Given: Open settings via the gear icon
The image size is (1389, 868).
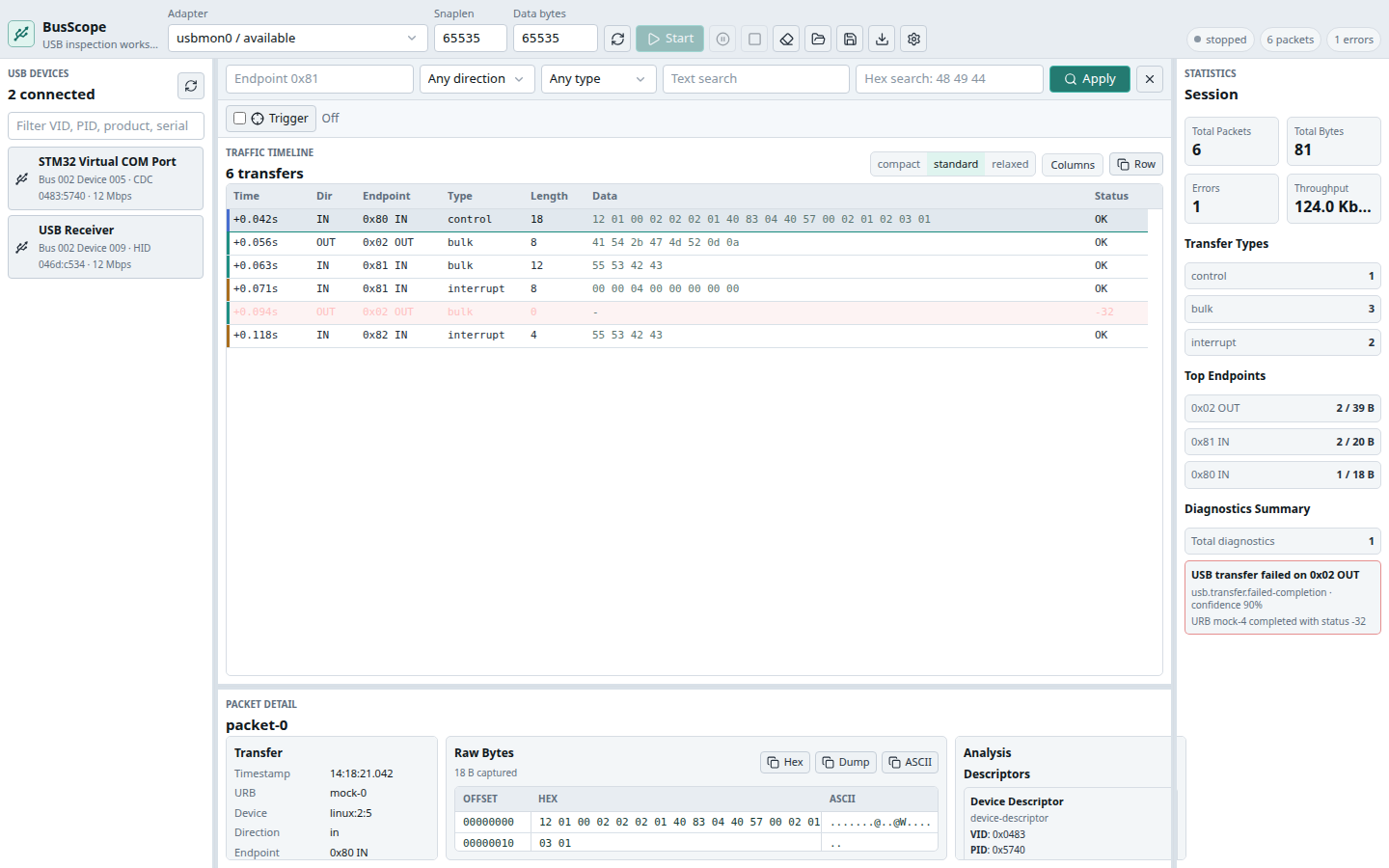Looking at the screenshot, I should pos(913,39).
